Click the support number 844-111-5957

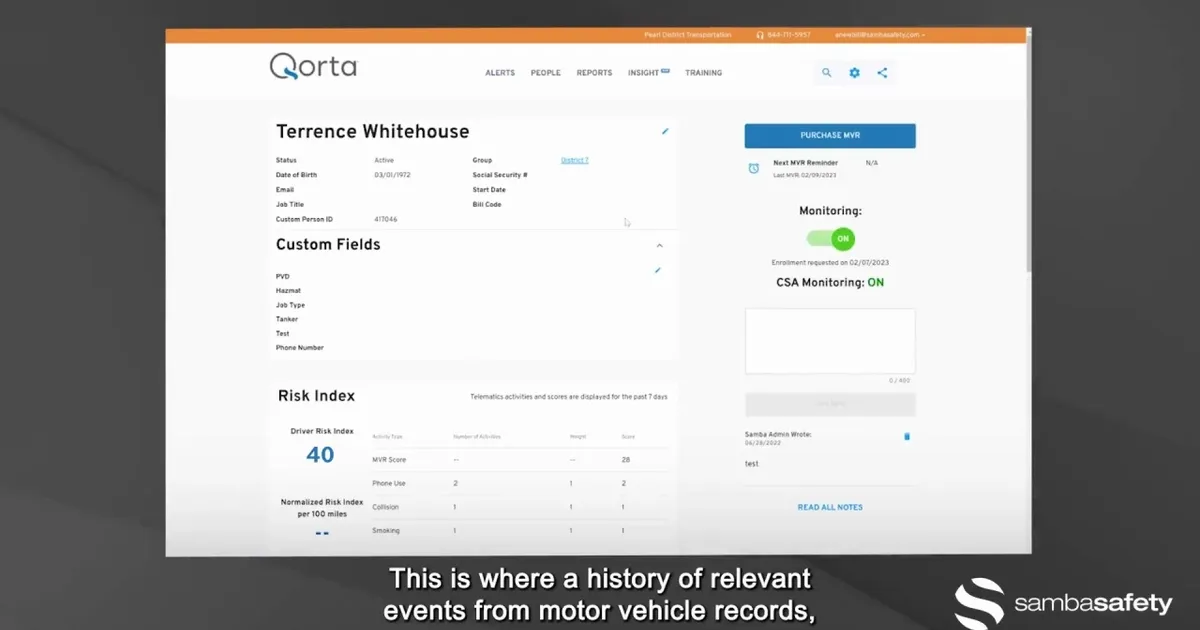pyautogui.click(x=789, y=35)
